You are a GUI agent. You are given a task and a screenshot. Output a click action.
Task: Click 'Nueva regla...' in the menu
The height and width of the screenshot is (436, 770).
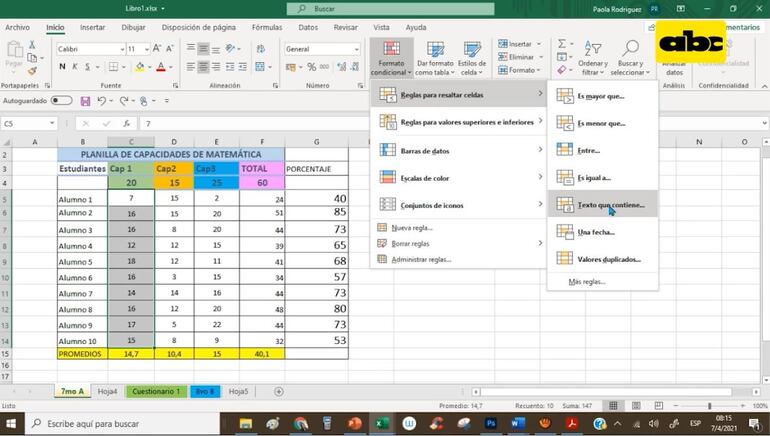coord(412,228)
